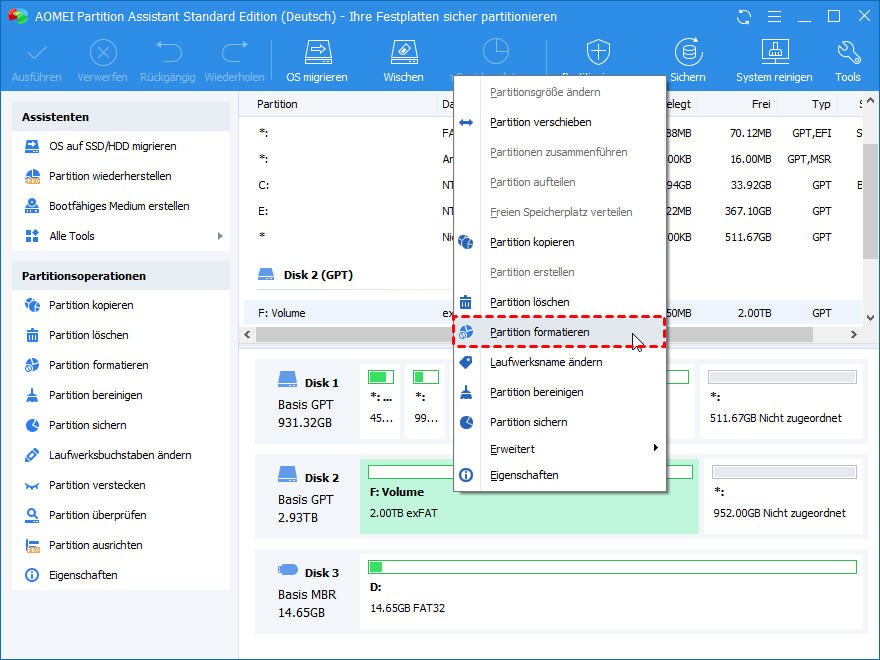Choose Partition verschieben from context menu
The image size is (880, 660).
point(559,122)
